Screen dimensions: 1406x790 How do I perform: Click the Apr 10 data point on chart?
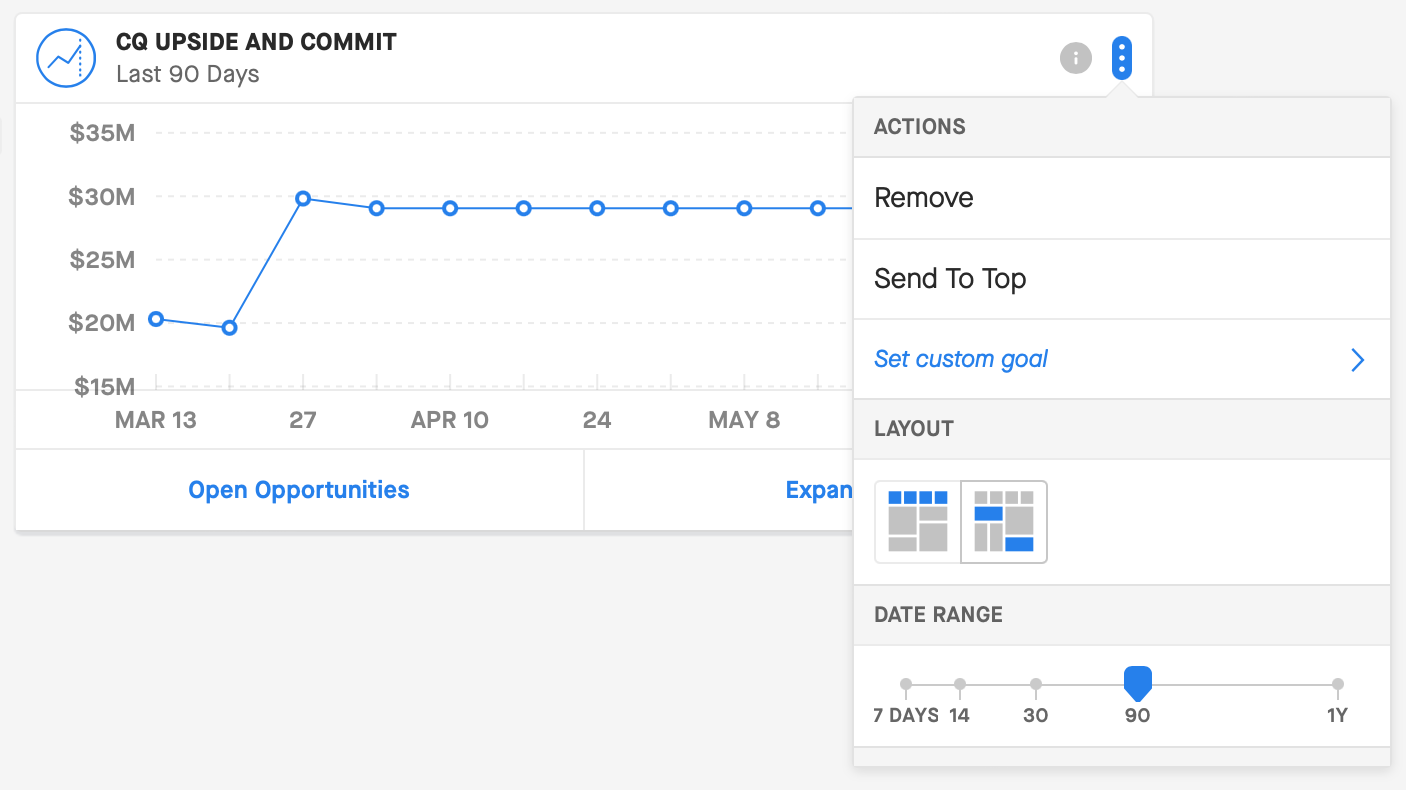(450, 208)
